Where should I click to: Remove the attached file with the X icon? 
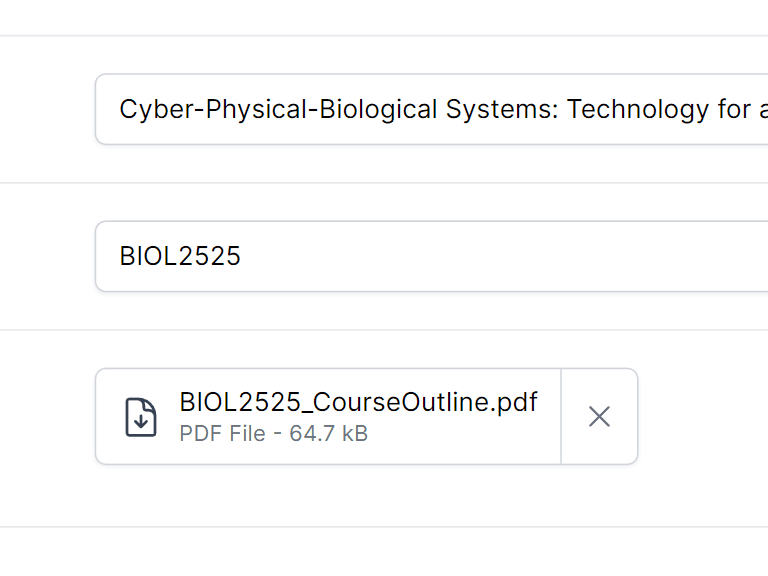coord(599,417)
